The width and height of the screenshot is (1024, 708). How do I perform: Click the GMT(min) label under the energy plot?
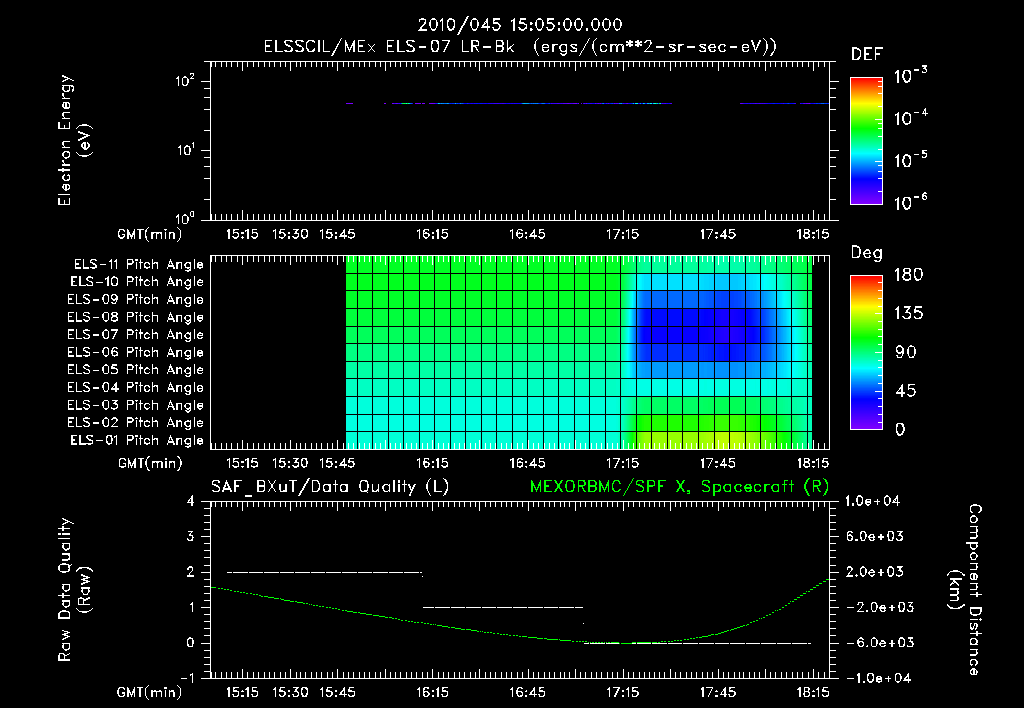tap(150, 234)
